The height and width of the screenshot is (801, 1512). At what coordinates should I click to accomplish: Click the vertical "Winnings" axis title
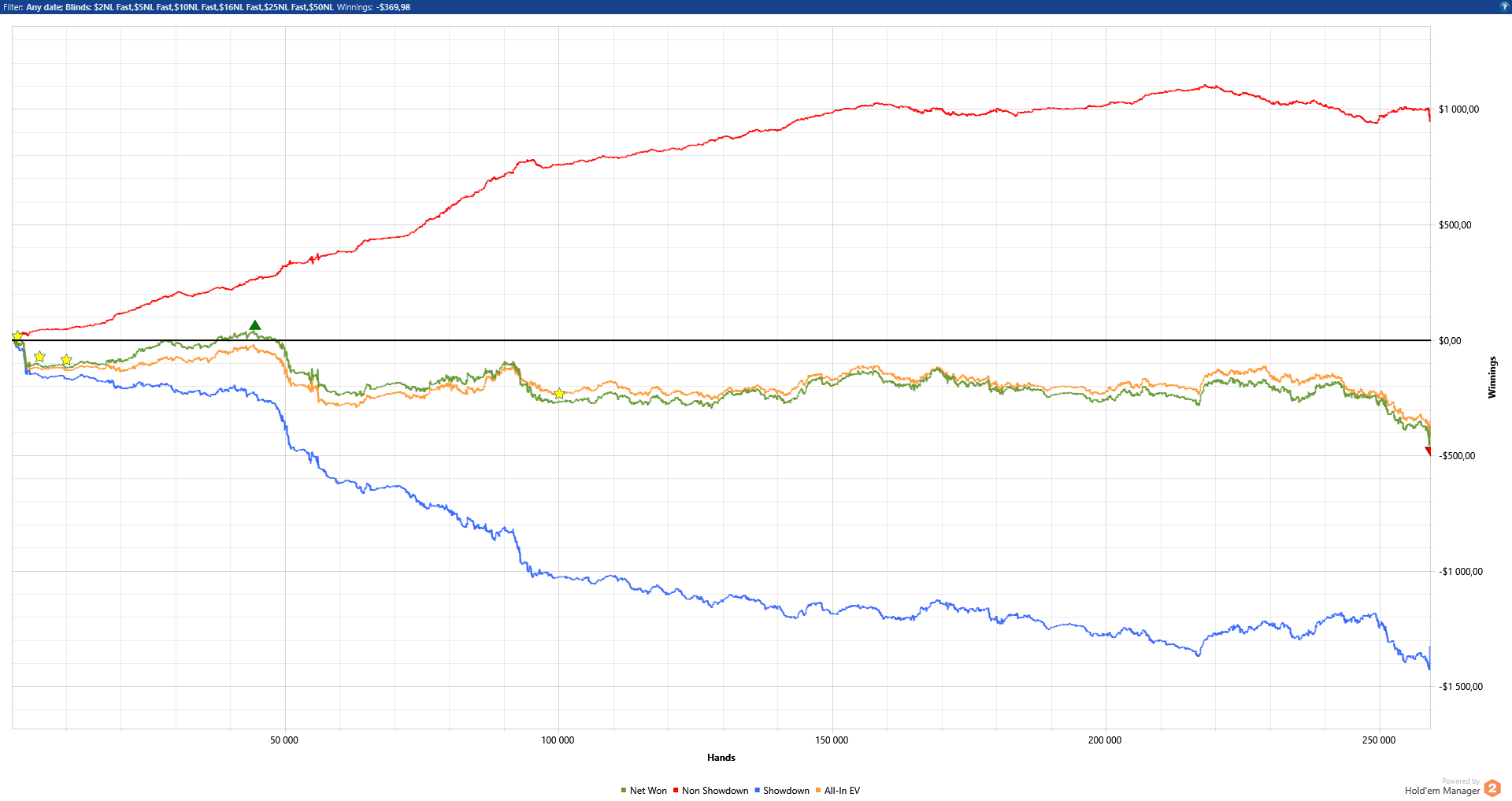[x=1492, y=377]
